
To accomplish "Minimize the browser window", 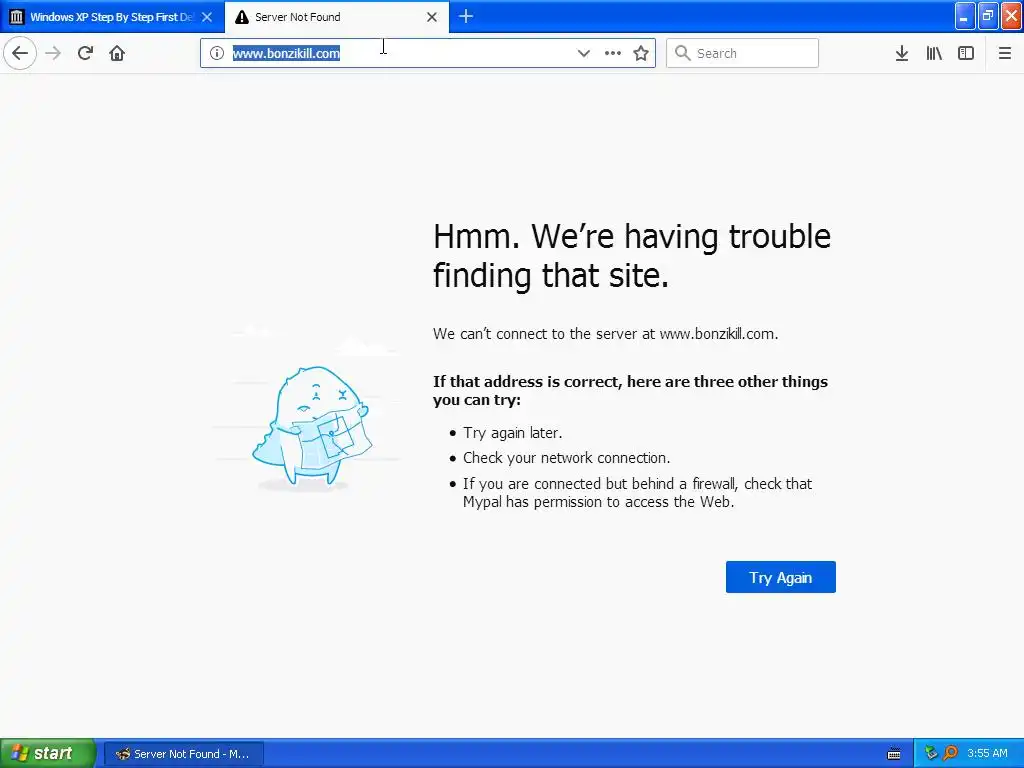I will 965,16.
